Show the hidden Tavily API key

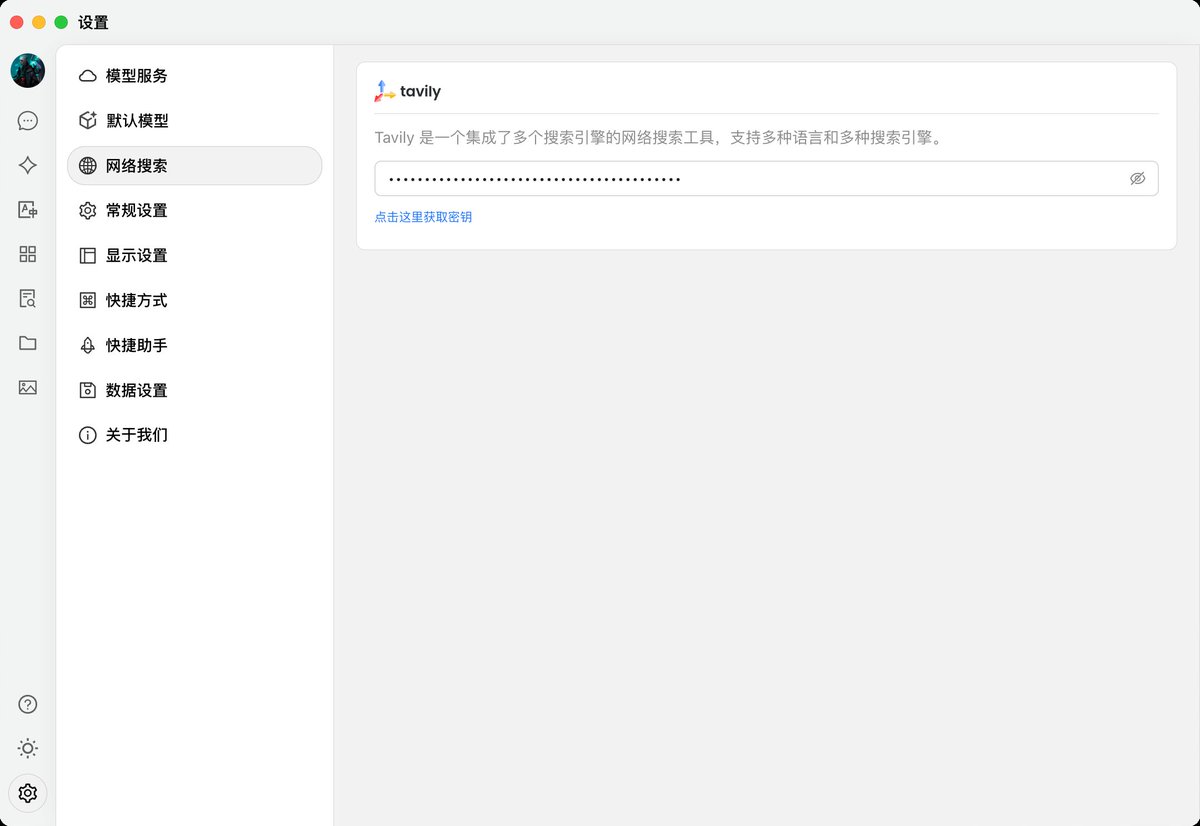tap(1137, 179)
